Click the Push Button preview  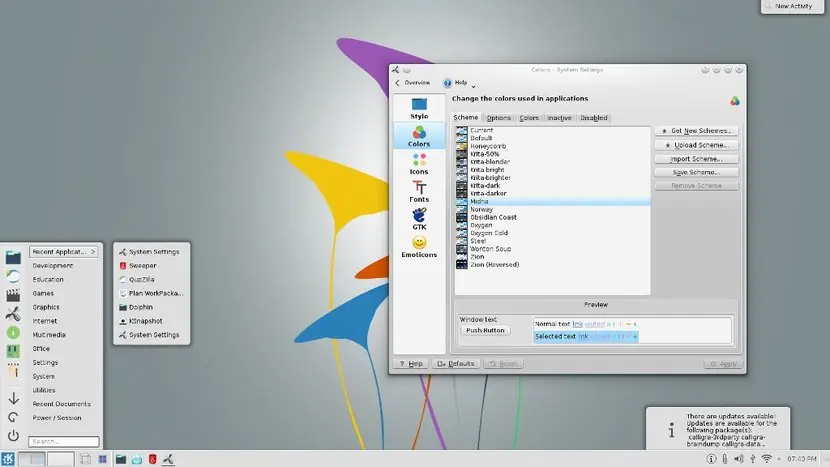pos(485,330)
